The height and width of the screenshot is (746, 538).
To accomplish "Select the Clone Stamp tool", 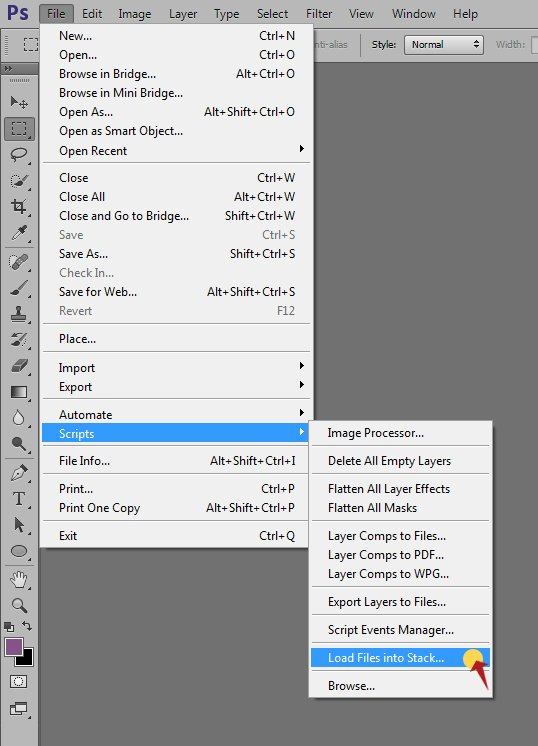I will [x=19, y=314].
